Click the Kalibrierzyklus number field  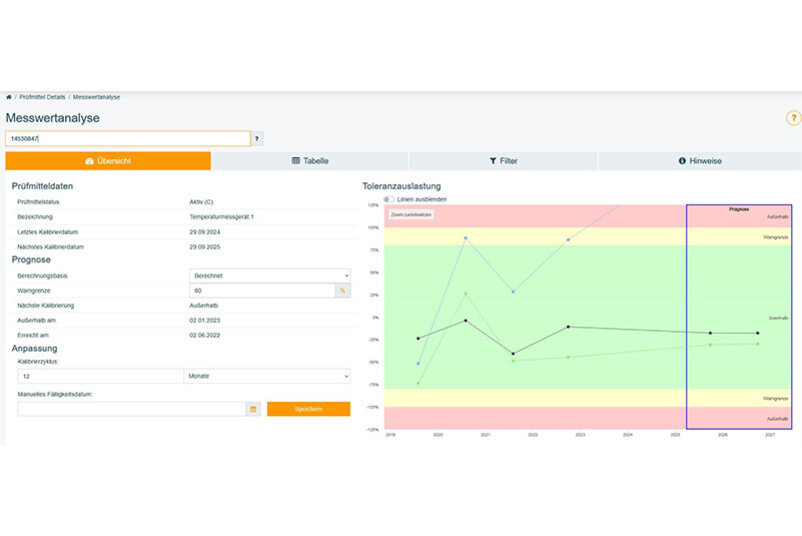click(98, 376)
